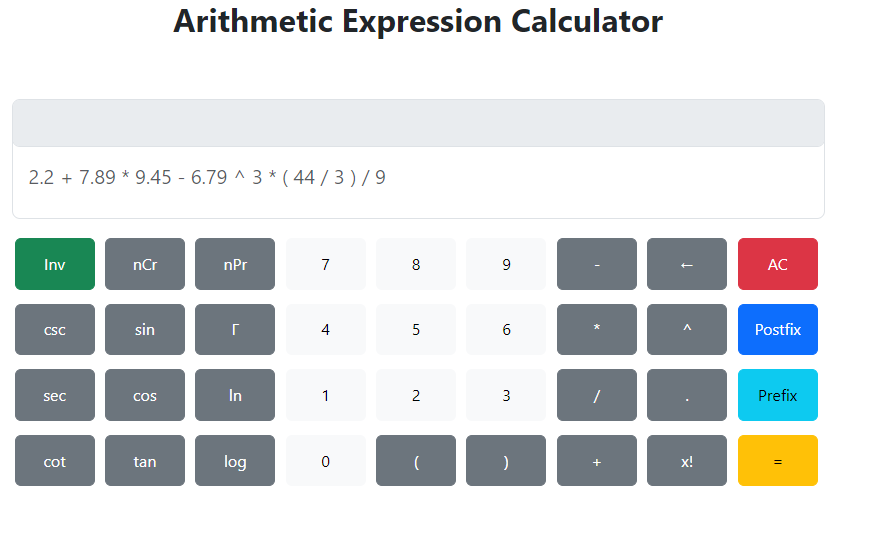Click the natural log ln key

(235, 395)
